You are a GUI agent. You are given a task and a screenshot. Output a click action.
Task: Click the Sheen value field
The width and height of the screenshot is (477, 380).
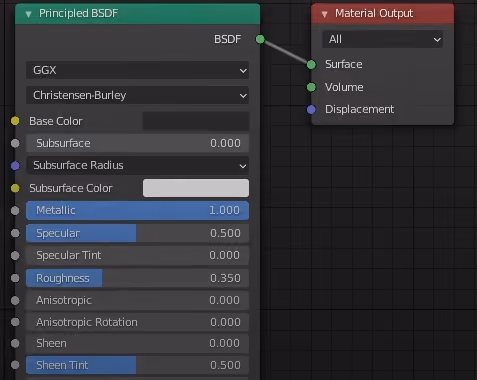pyautogui.click(x=137, y=343)
